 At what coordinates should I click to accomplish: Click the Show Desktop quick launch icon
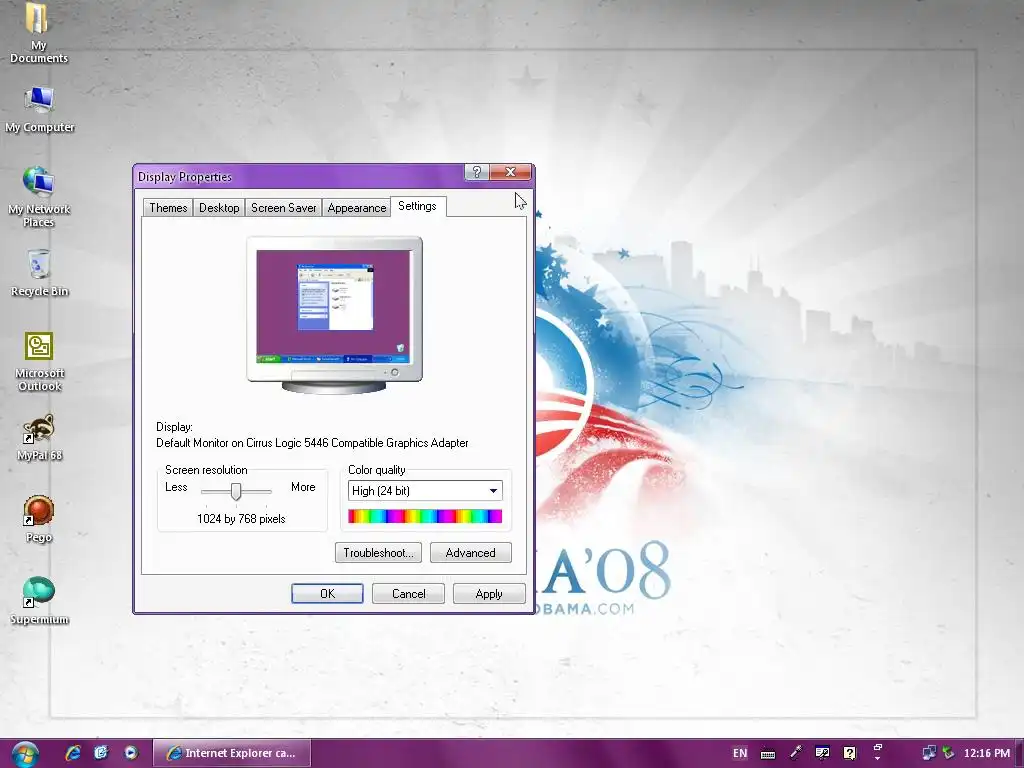[101, 753]
